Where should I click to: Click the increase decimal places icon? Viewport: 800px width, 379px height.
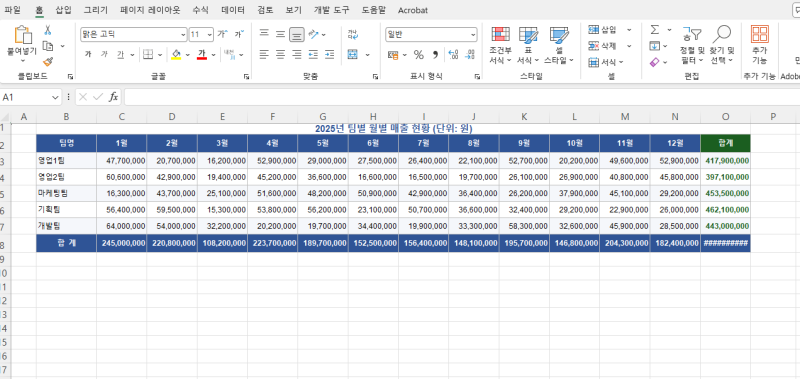(453, 54)
